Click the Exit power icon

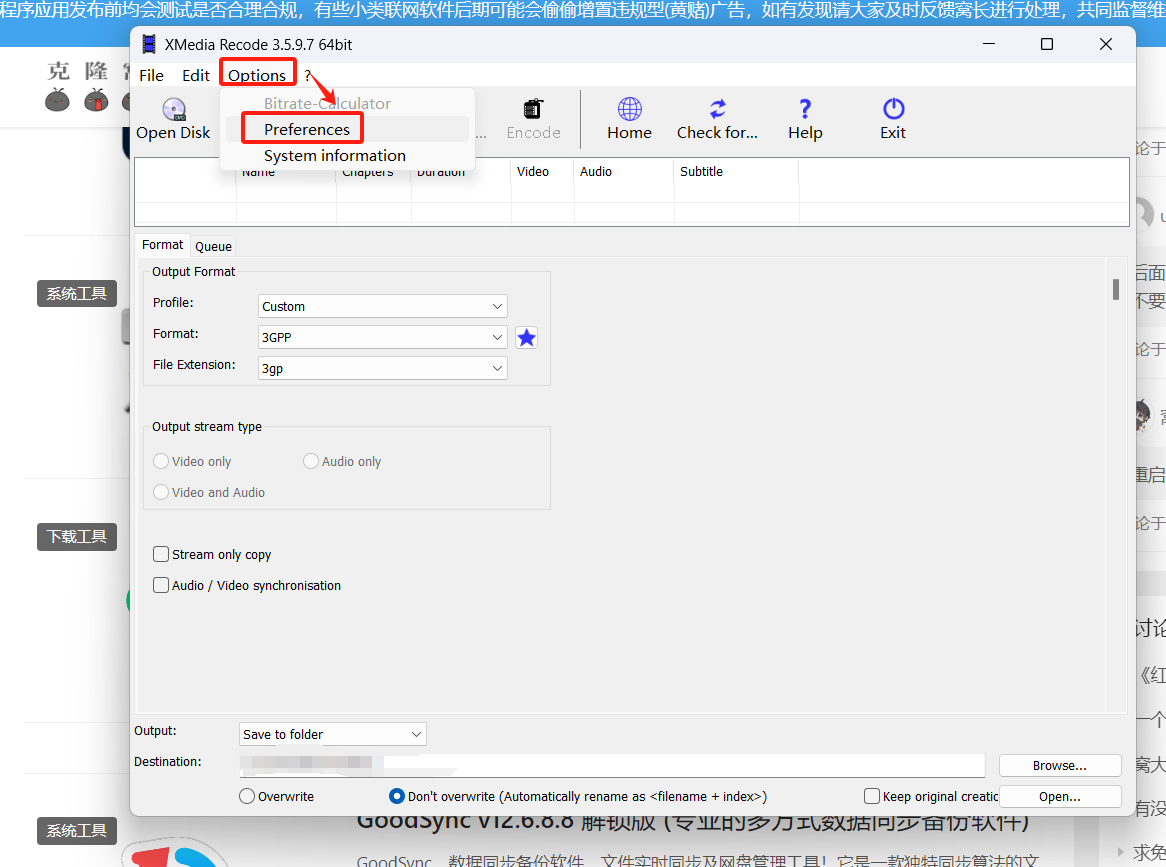click(x=893, y=109)
